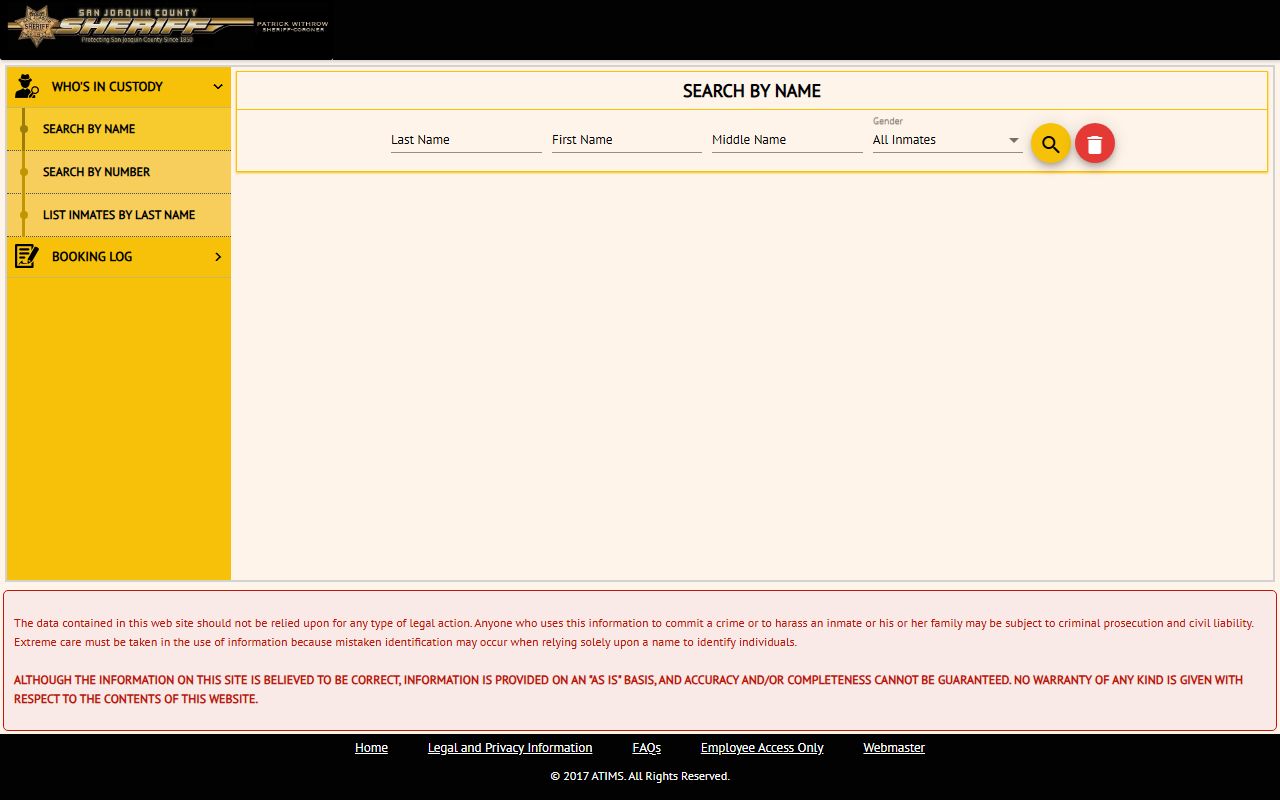Open the FAQs footer link

[647, 748]
